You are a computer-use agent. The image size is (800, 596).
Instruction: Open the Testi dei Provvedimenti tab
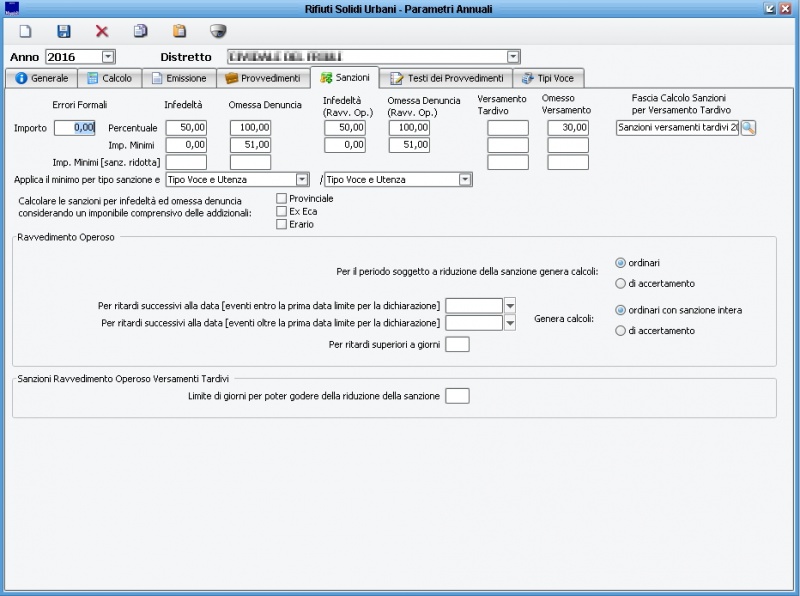click(x=446, y=78)
